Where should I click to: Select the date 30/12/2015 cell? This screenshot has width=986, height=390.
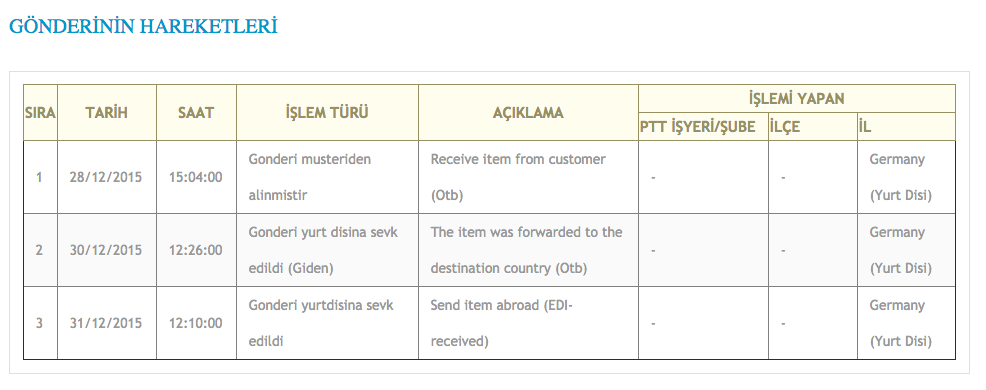107,250
